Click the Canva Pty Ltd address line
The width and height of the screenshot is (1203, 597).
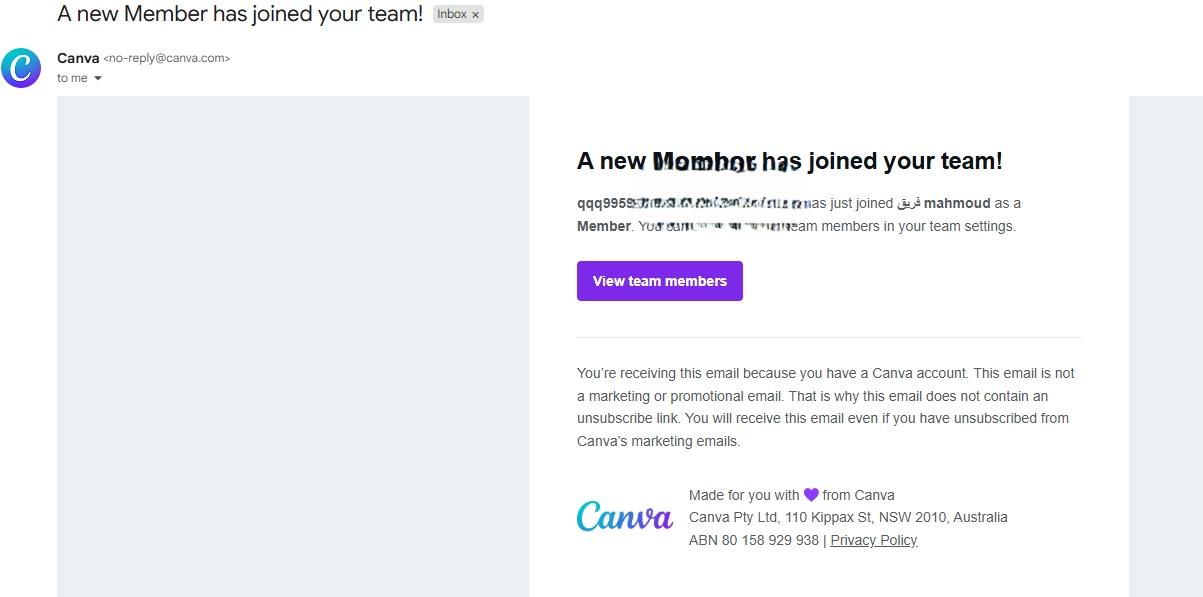(x=848, y=517)
